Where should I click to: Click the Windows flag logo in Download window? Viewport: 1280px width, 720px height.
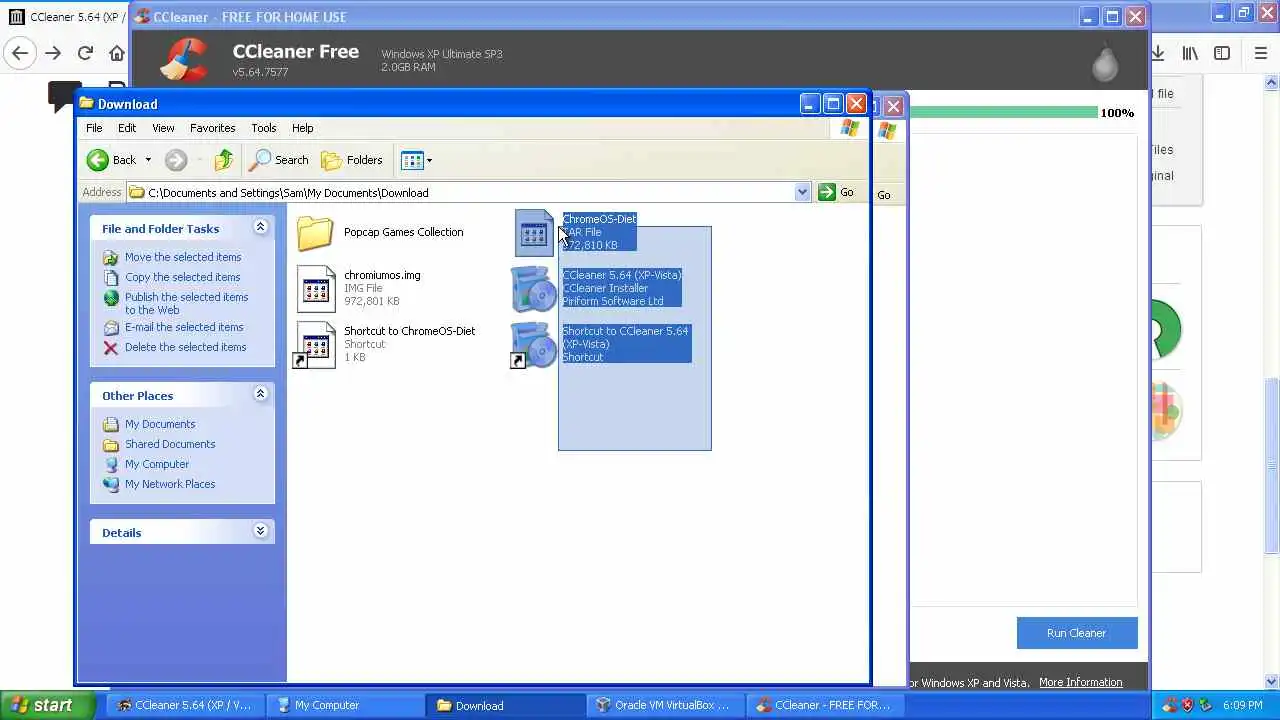[x=850, y=128]
